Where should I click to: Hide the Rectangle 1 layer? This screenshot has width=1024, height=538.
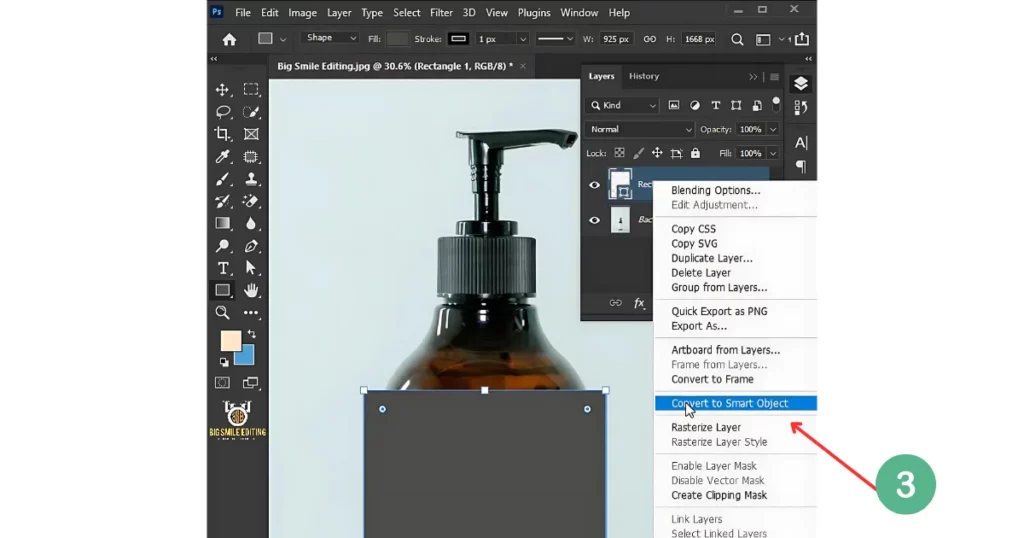click(594, 185)
